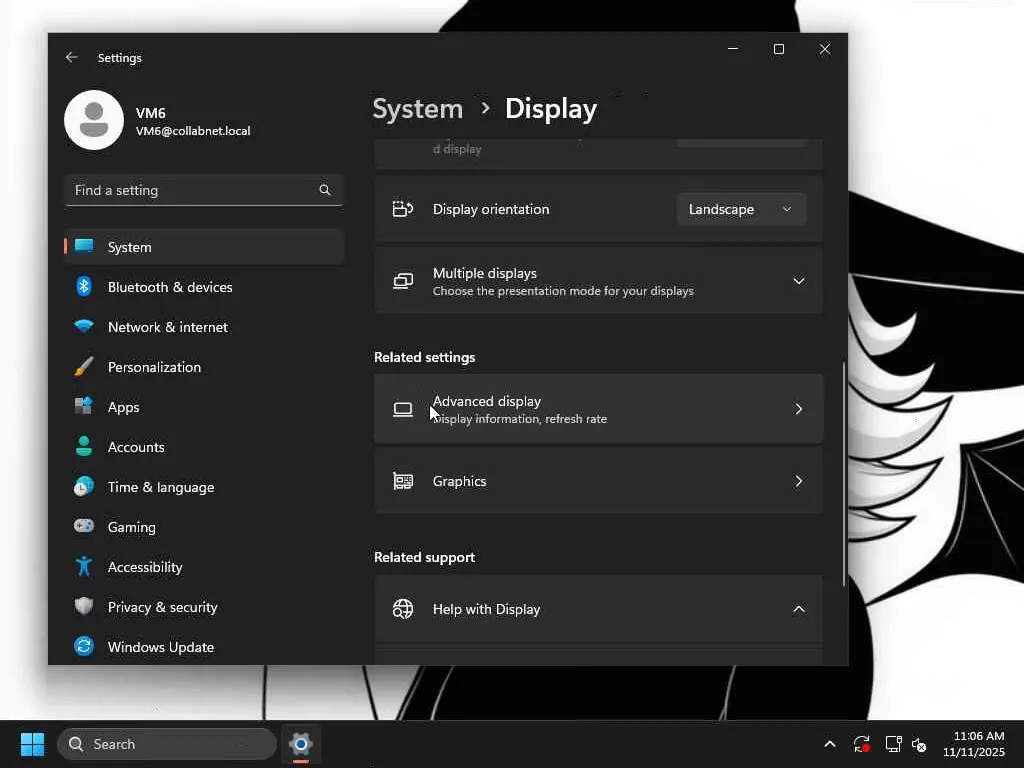This screenshot has height=768, width=1024.
Task: Select System in the sidebar
Action: (x=204, y=247)
